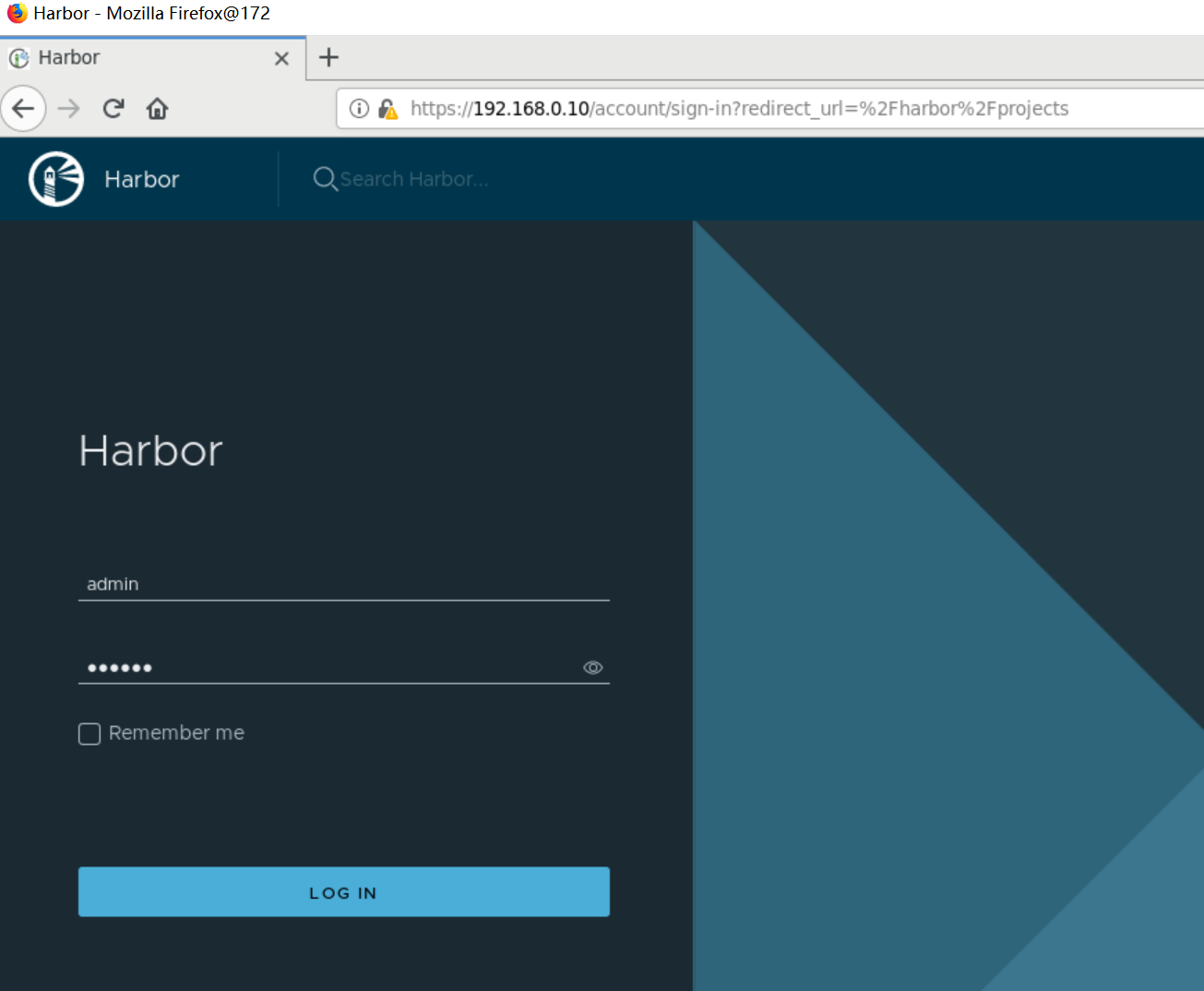
Task: Click the address bar URL text
Action: coord(739,109)
